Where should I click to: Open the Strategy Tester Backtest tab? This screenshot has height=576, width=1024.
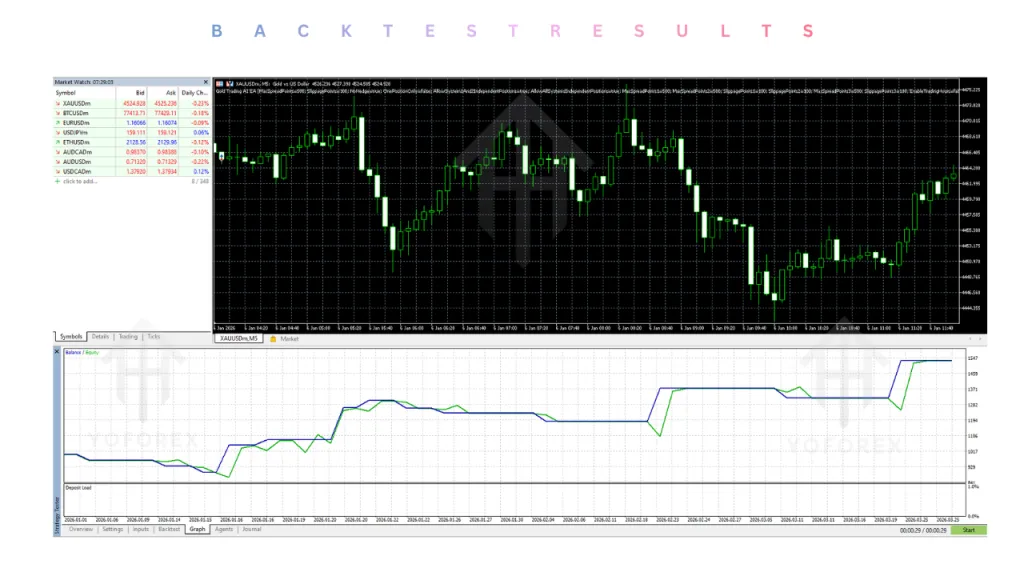168,530
